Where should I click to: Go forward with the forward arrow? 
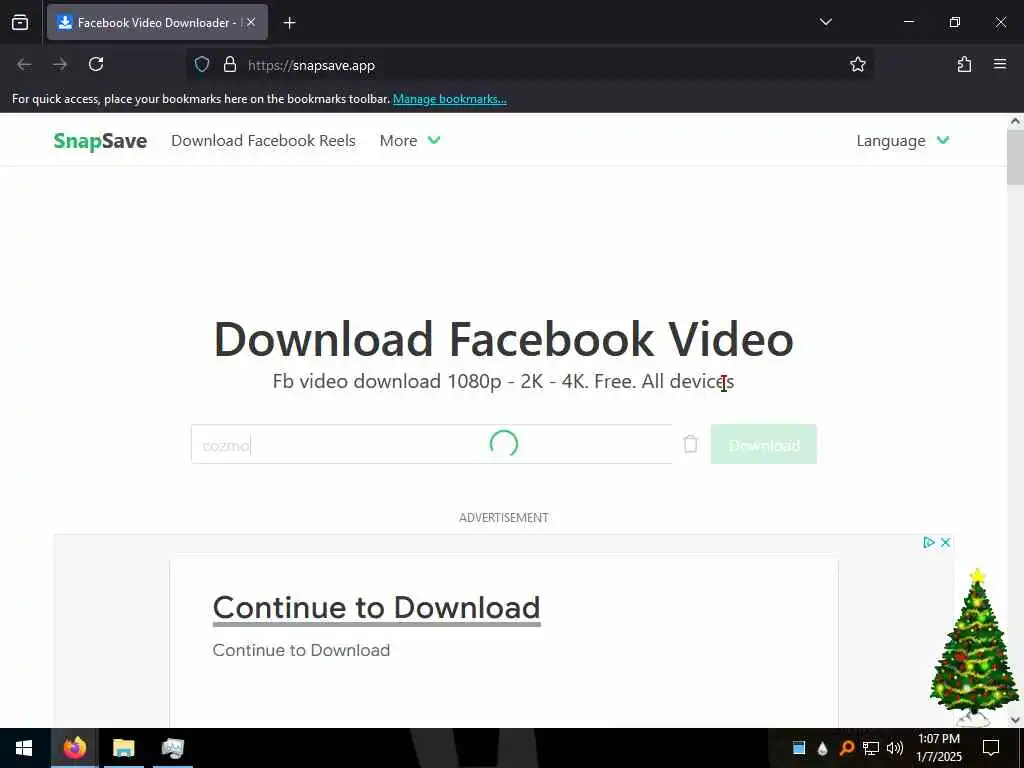[x=60, y=64]
